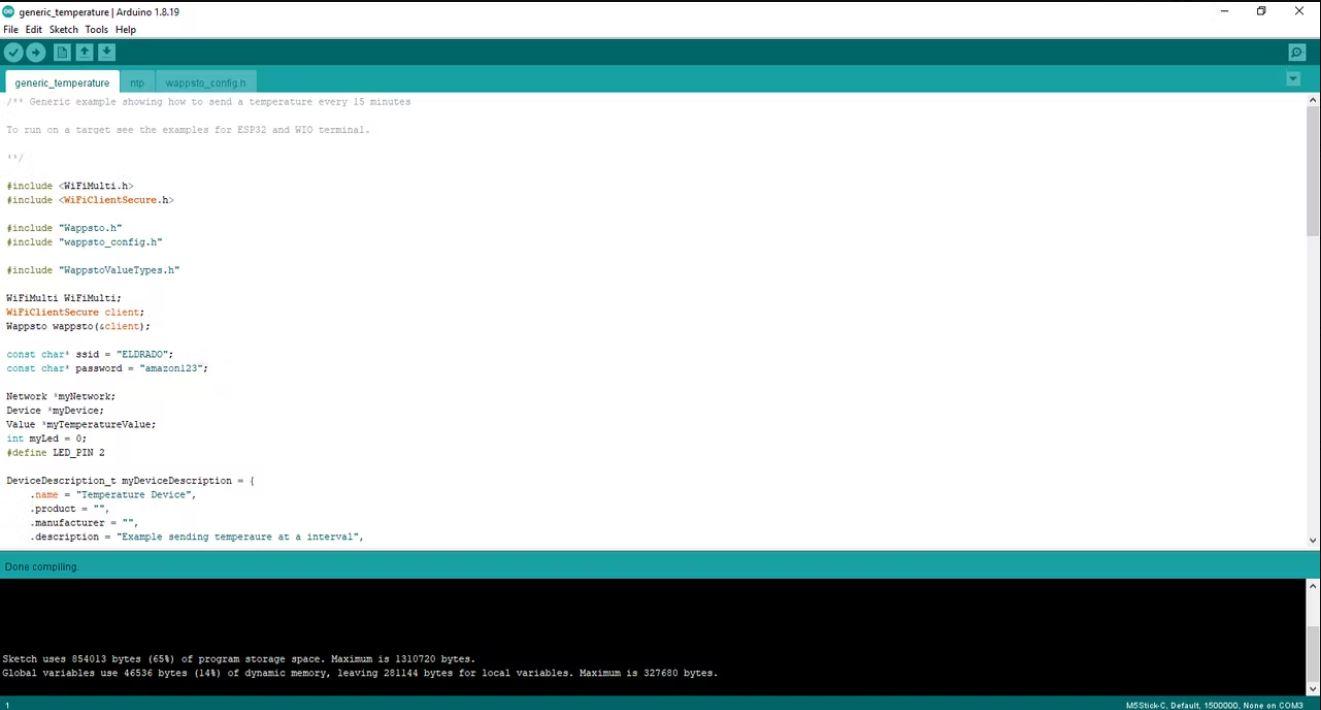Open the Serial Monitor icon
The height and width of the screenshot is (710, 1321).
tap(1297, 52)
